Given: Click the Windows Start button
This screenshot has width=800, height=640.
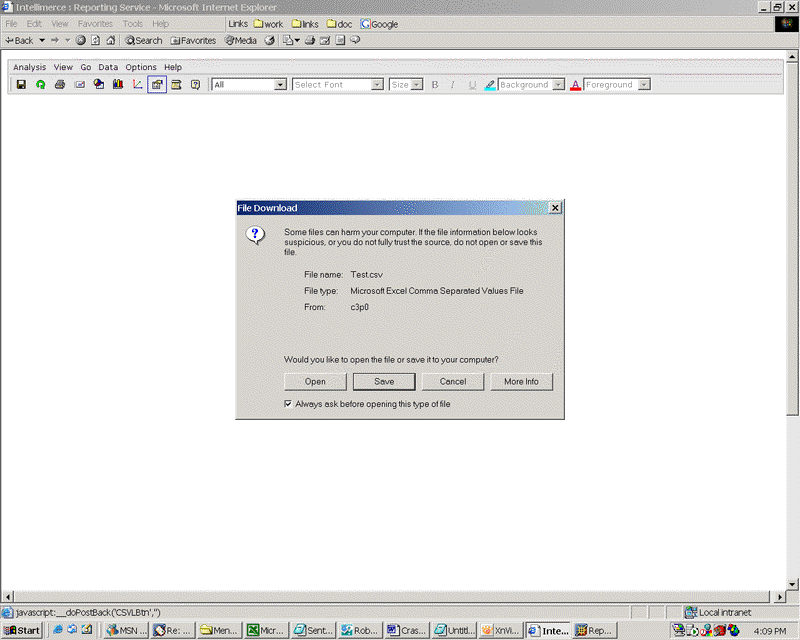Looking at the screenshot, I should tap(22, 630).
